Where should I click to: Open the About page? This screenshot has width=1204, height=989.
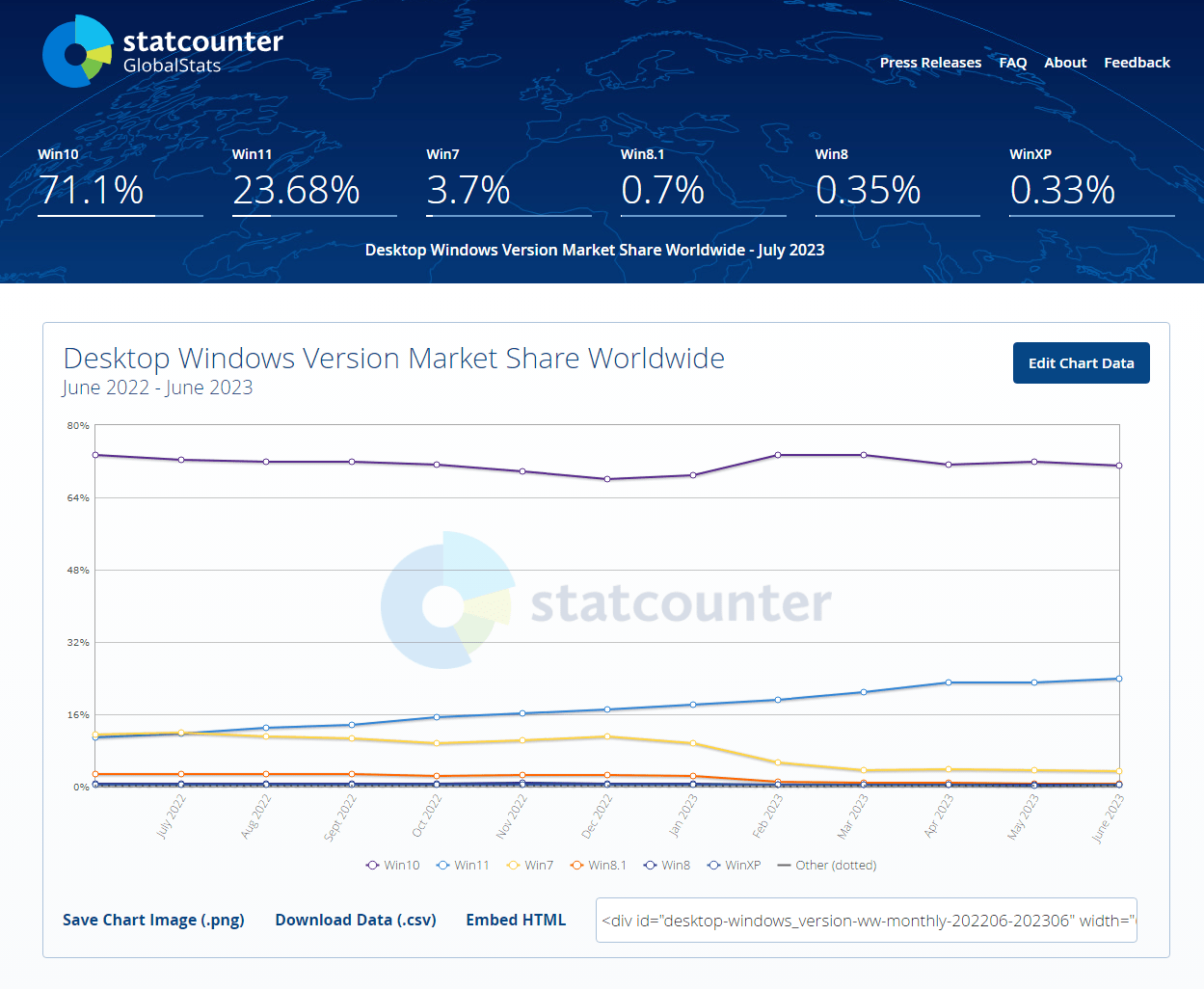pyautogui.click(x=1065, y=62)
